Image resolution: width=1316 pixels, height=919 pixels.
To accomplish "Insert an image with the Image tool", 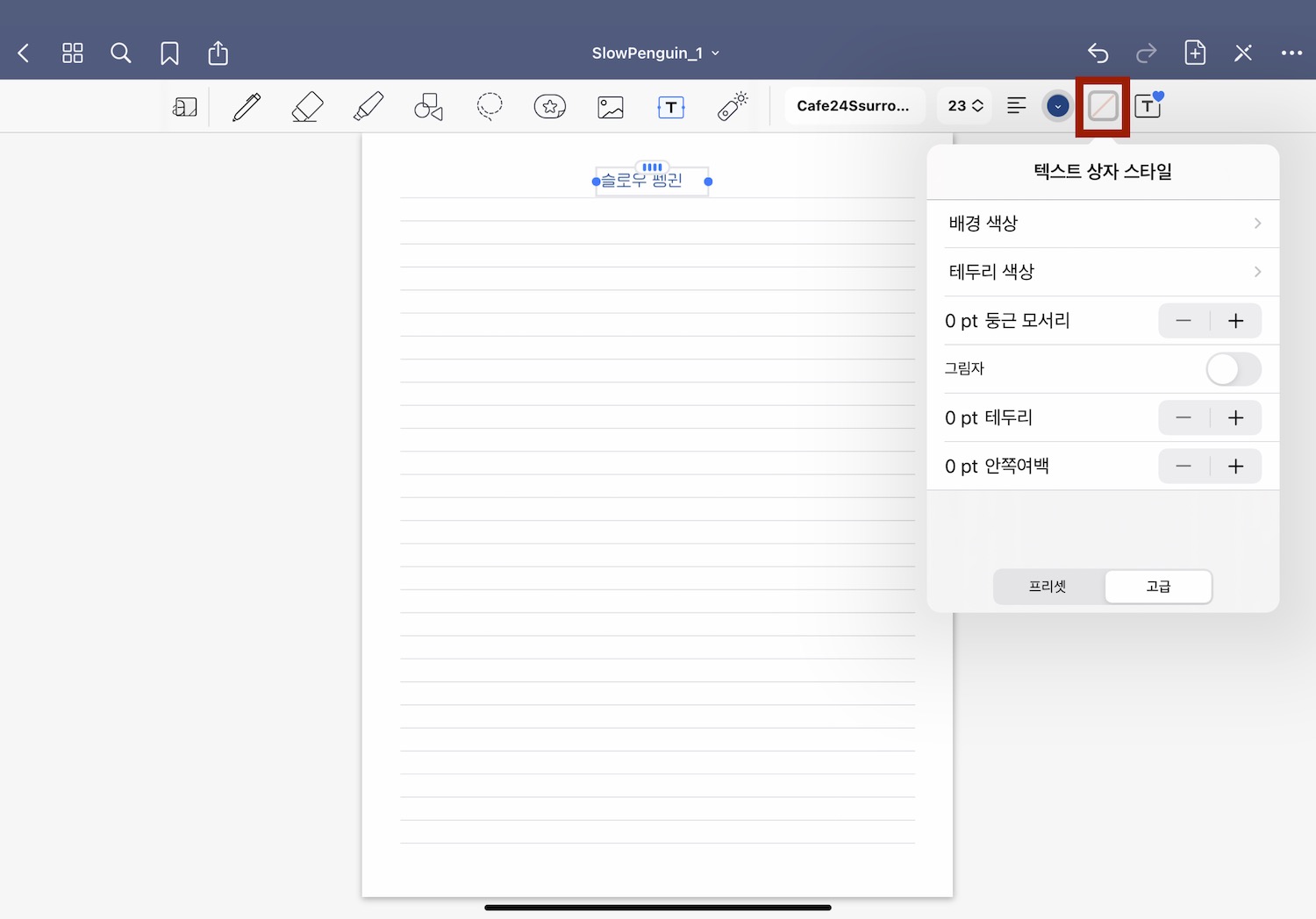I will coord(610,106).
